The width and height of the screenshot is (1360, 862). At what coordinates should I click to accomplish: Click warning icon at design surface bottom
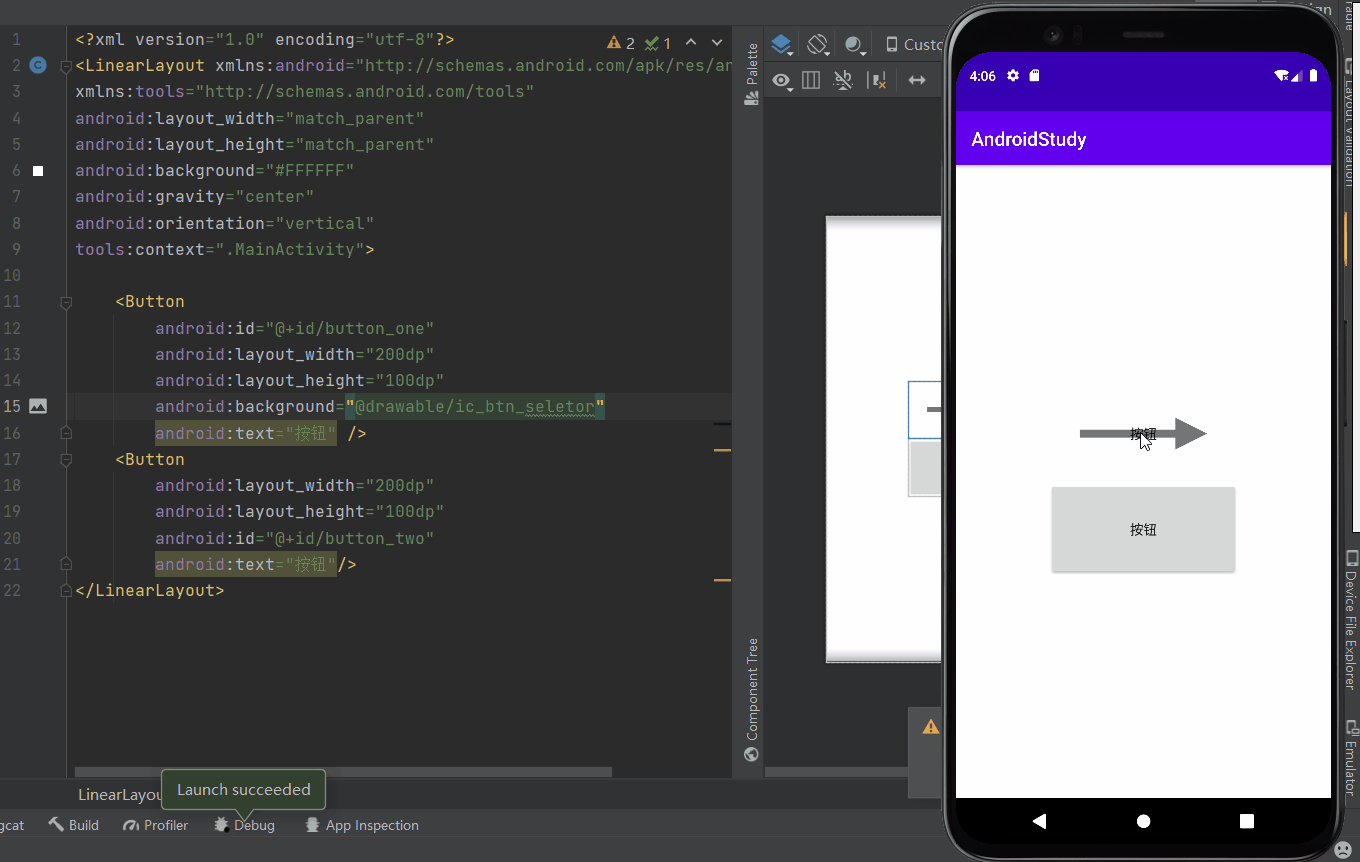[931, 727]
